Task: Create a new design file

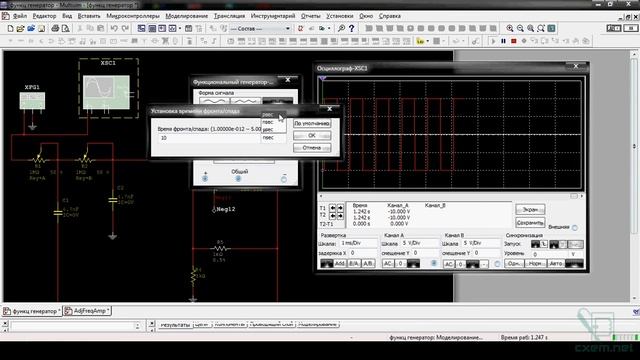Action: click(11, 29)
